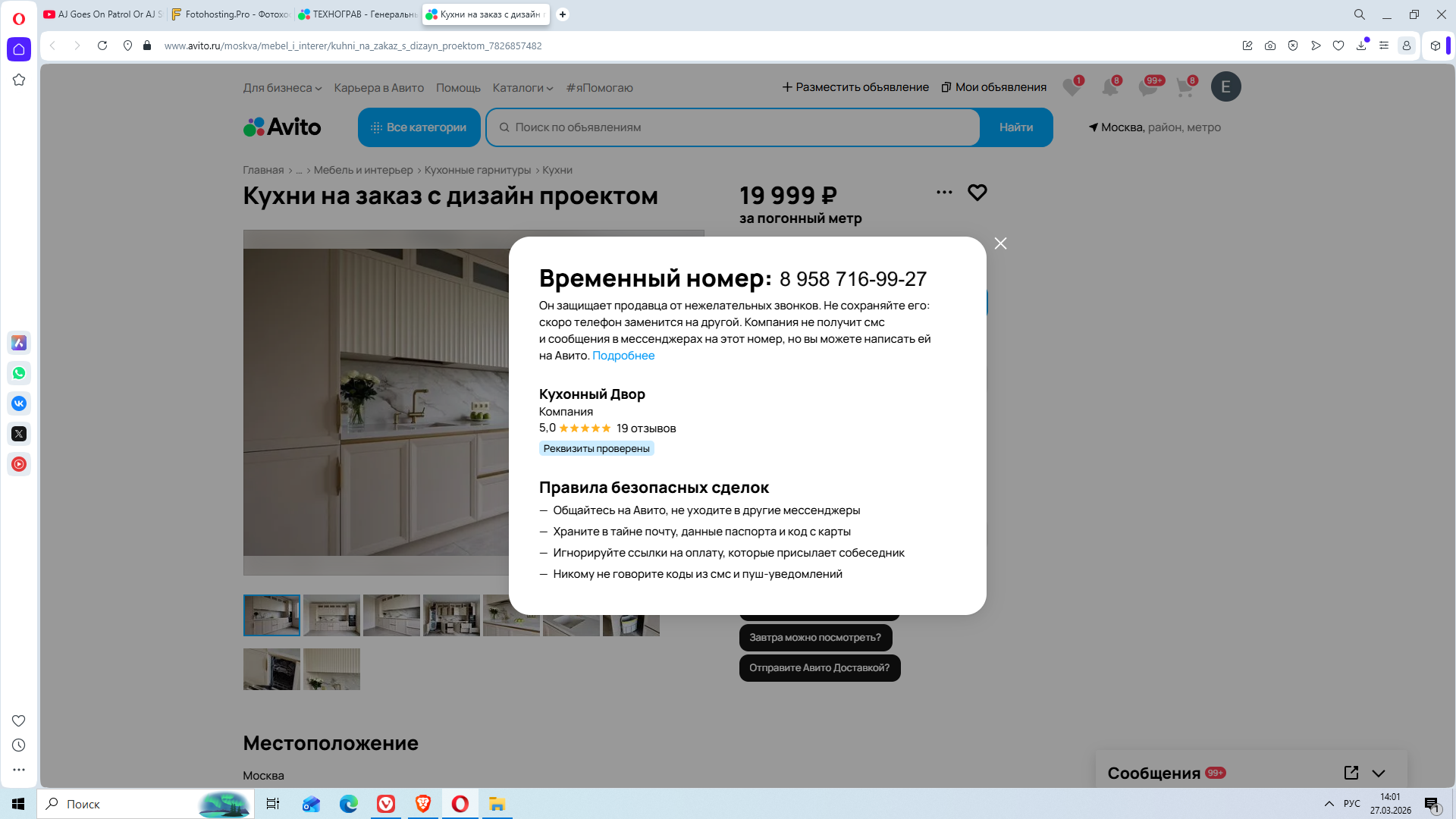This screenshot has height=819, width=1456.
Task: Close the temporary number popup
Action: coord(1000,243)
